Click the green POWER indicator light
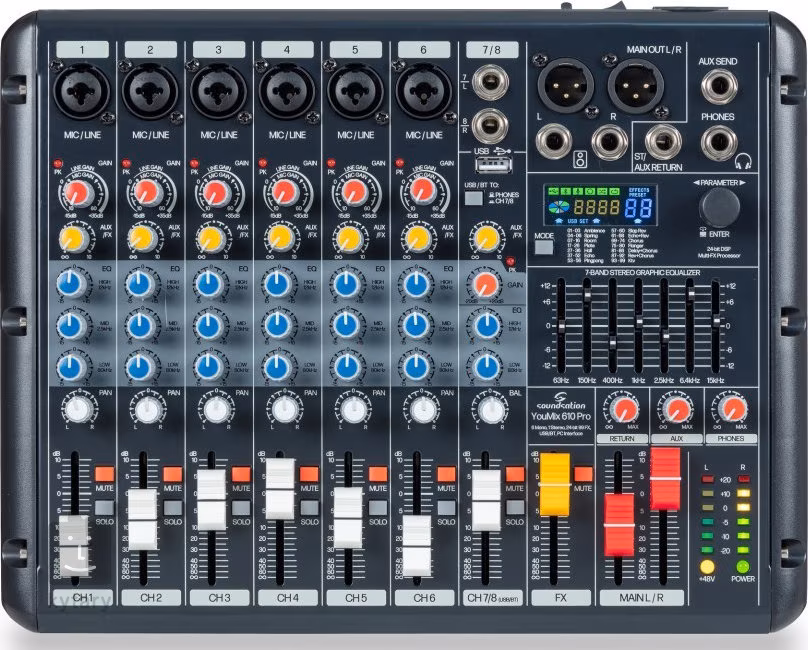The image size is (808, 650). [742, 567]
